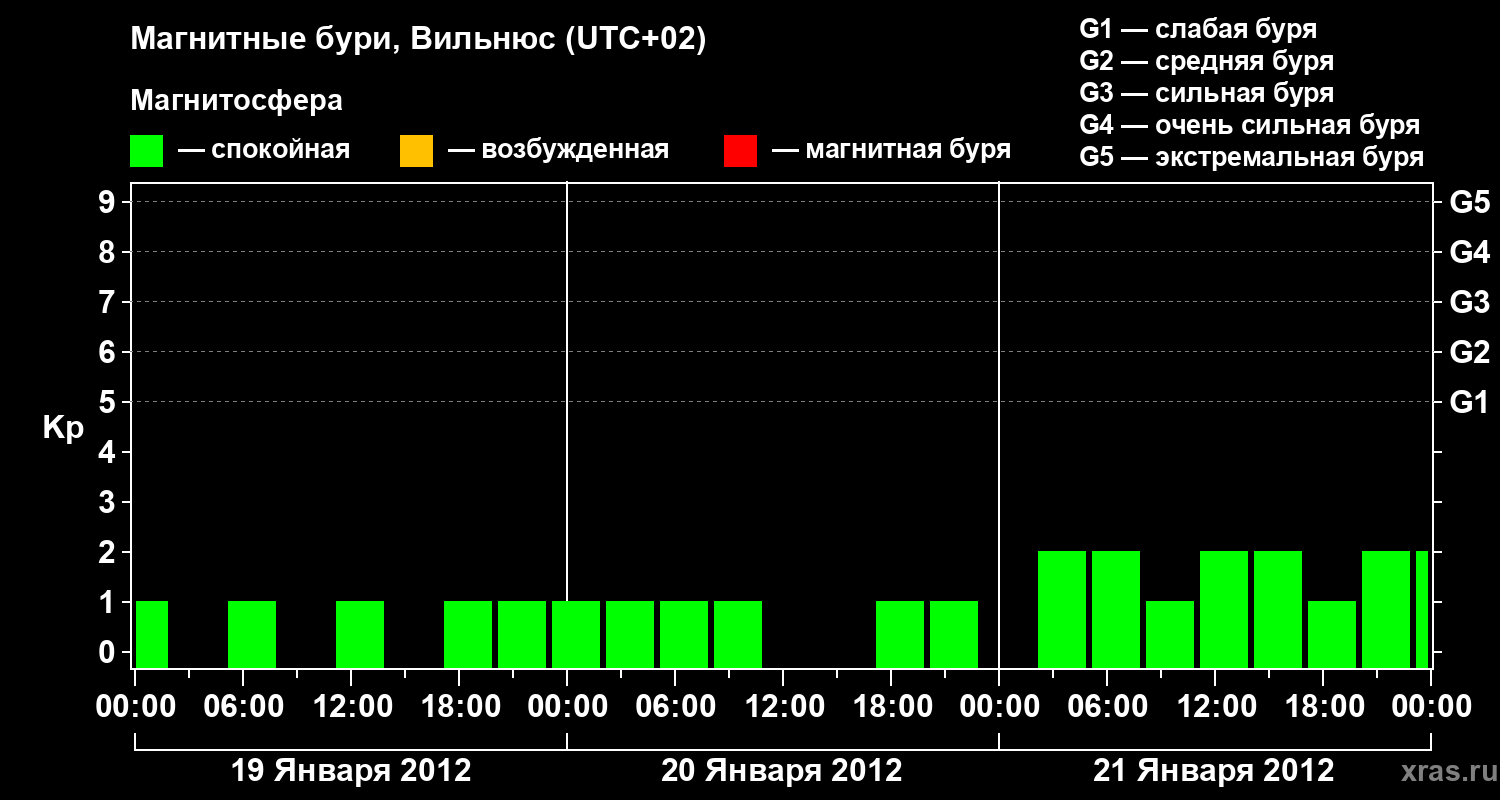The width and height of the screenshot is (1500, 800).
Task: Click the 'Kp' axis label
Action: pos(63,428)
